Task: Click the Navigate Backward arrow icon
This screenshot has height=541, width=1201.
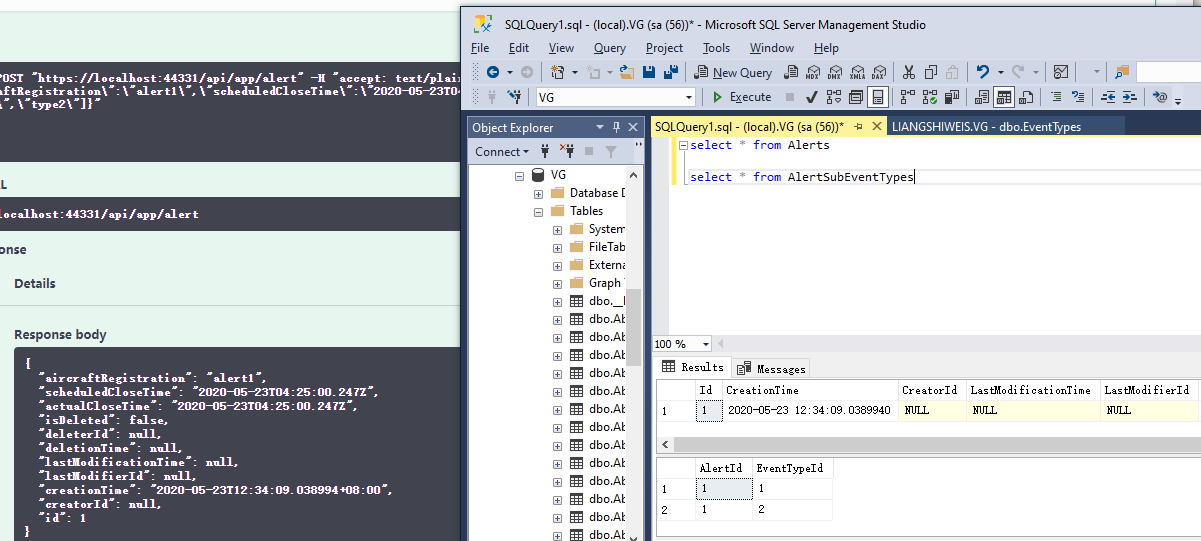Action: [492, 72]
